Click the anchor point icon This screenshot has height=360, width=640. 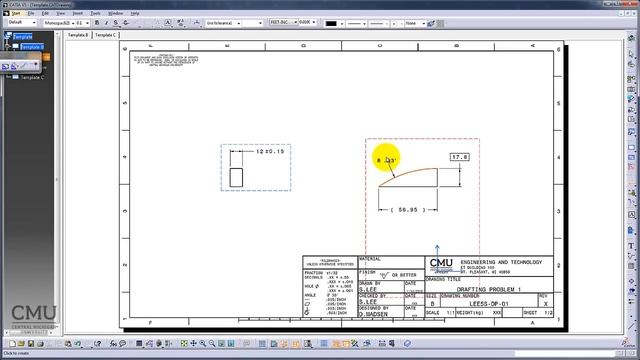197,23
